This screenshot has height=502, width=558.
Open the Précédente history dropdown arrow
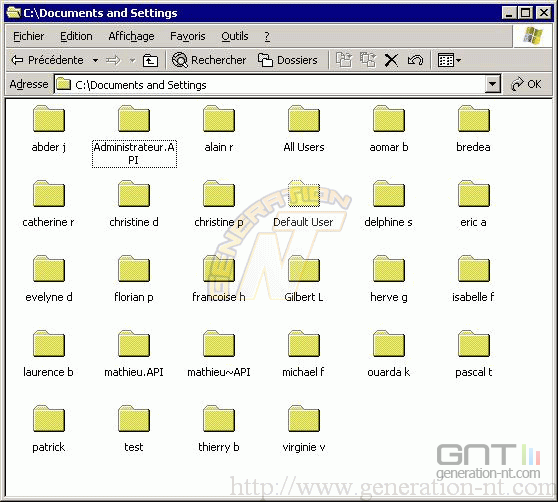pos(95,60)
